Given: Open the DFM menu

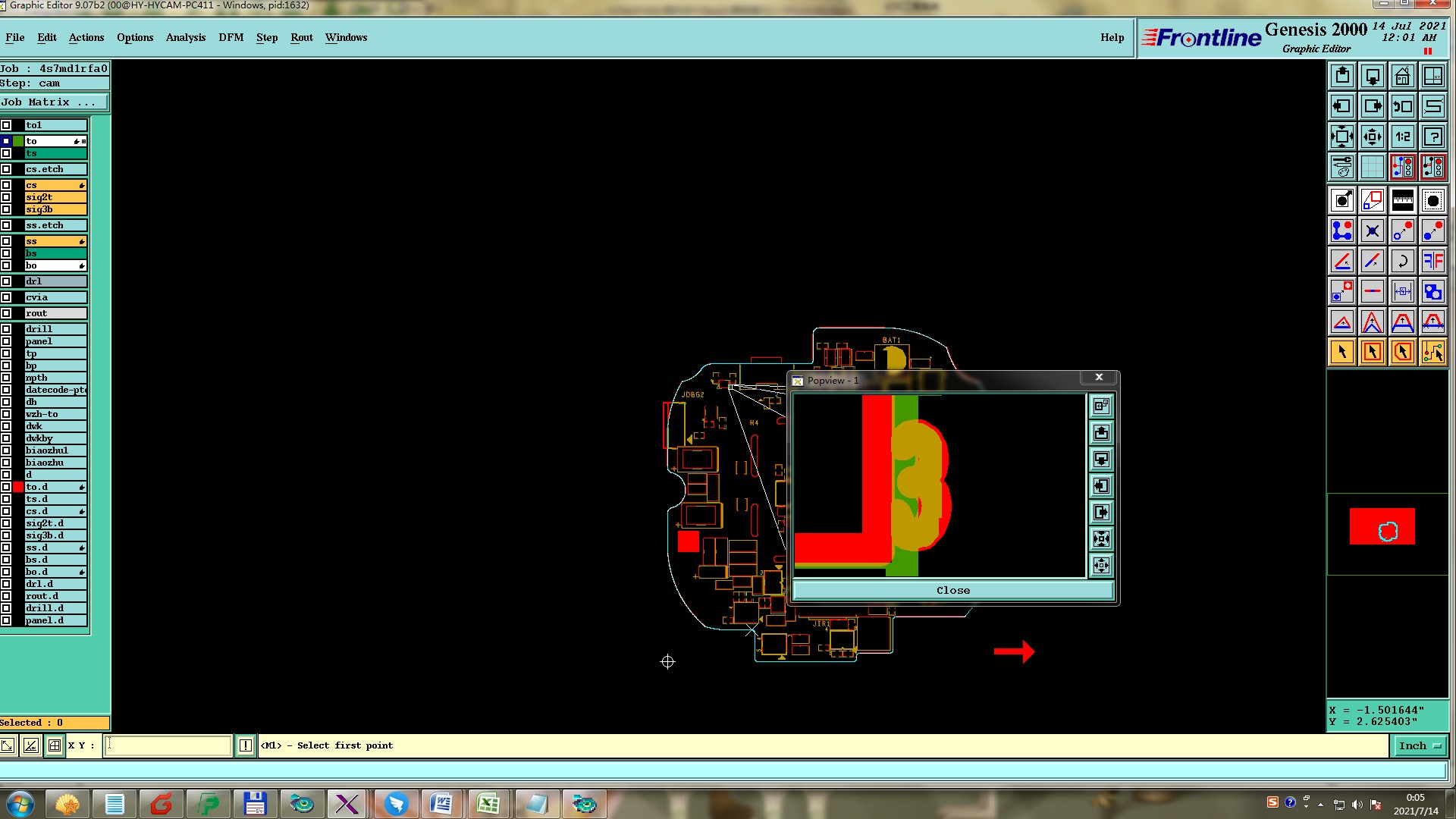Looking at the screenshot, I should click(231, 37).
